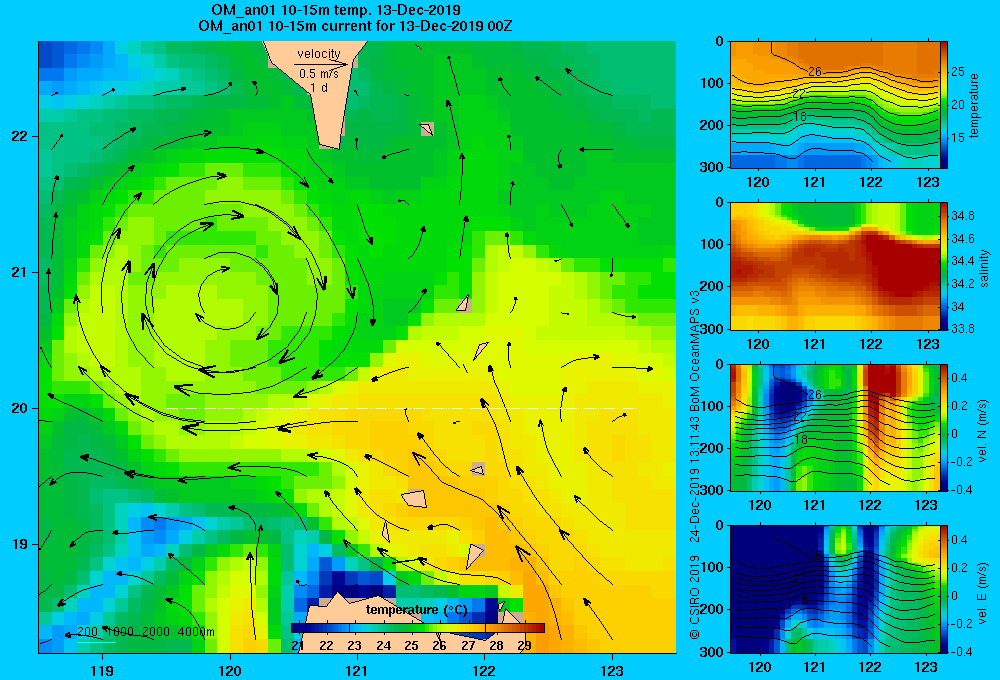Click longitude 123 under the vel. E panel
The height and width of the screenshot is (680, 1000).
(926, 667)
